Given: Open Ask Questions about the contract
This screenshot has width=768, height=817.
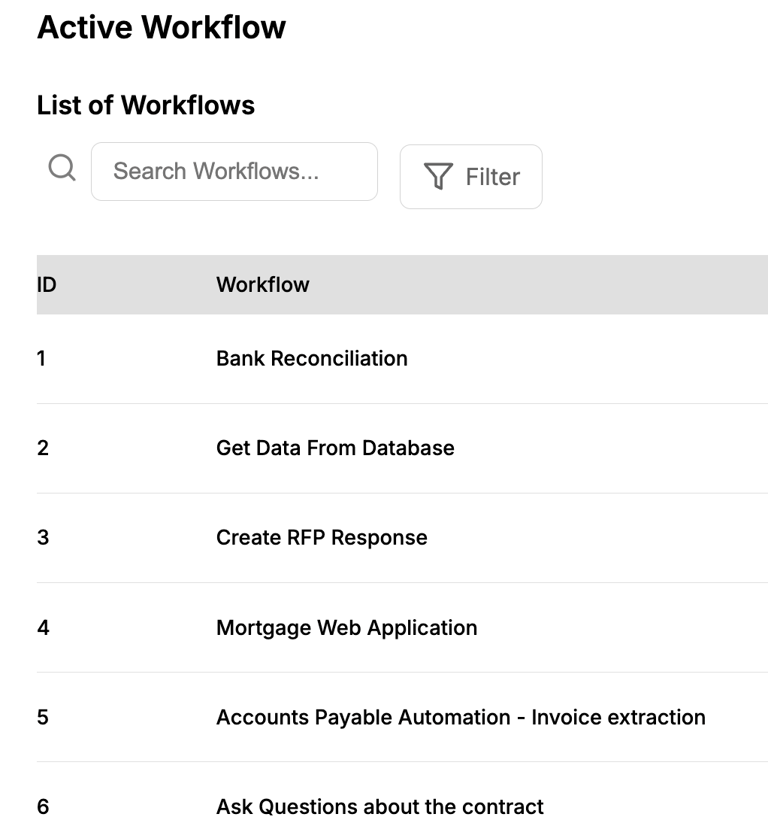Looking at the screenshot, I should (x=379, y=806).
